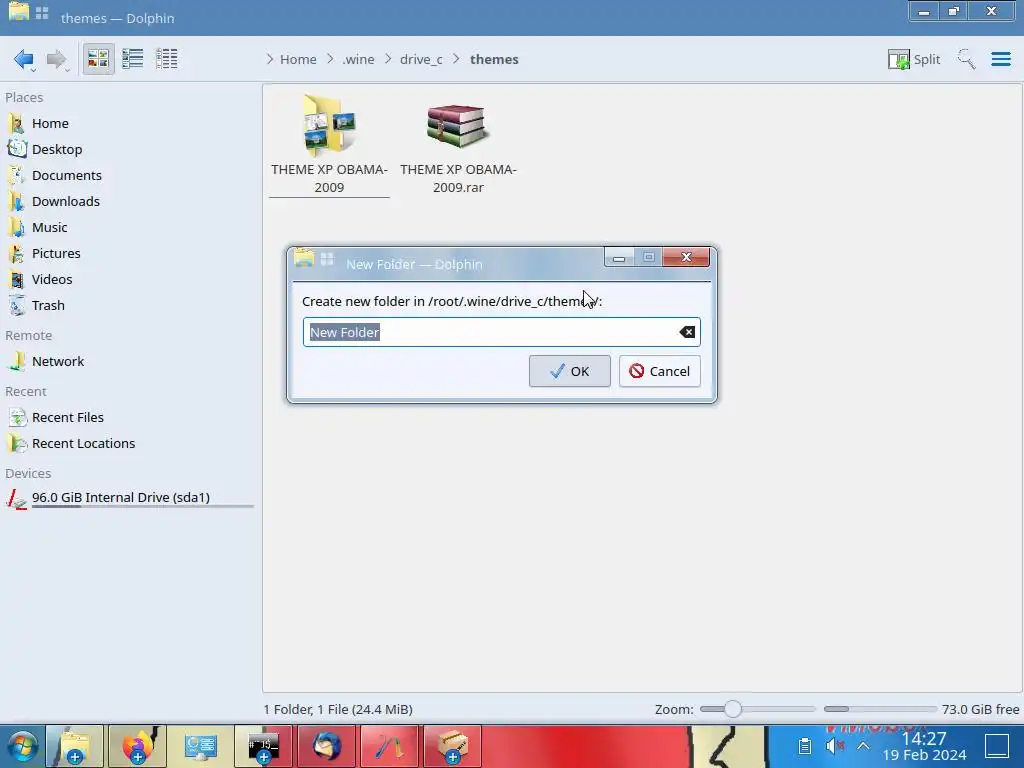The width and height of the screenshot is (1024, 768).
Task: Click the grey Forward arrow
Action: point(57,59)
